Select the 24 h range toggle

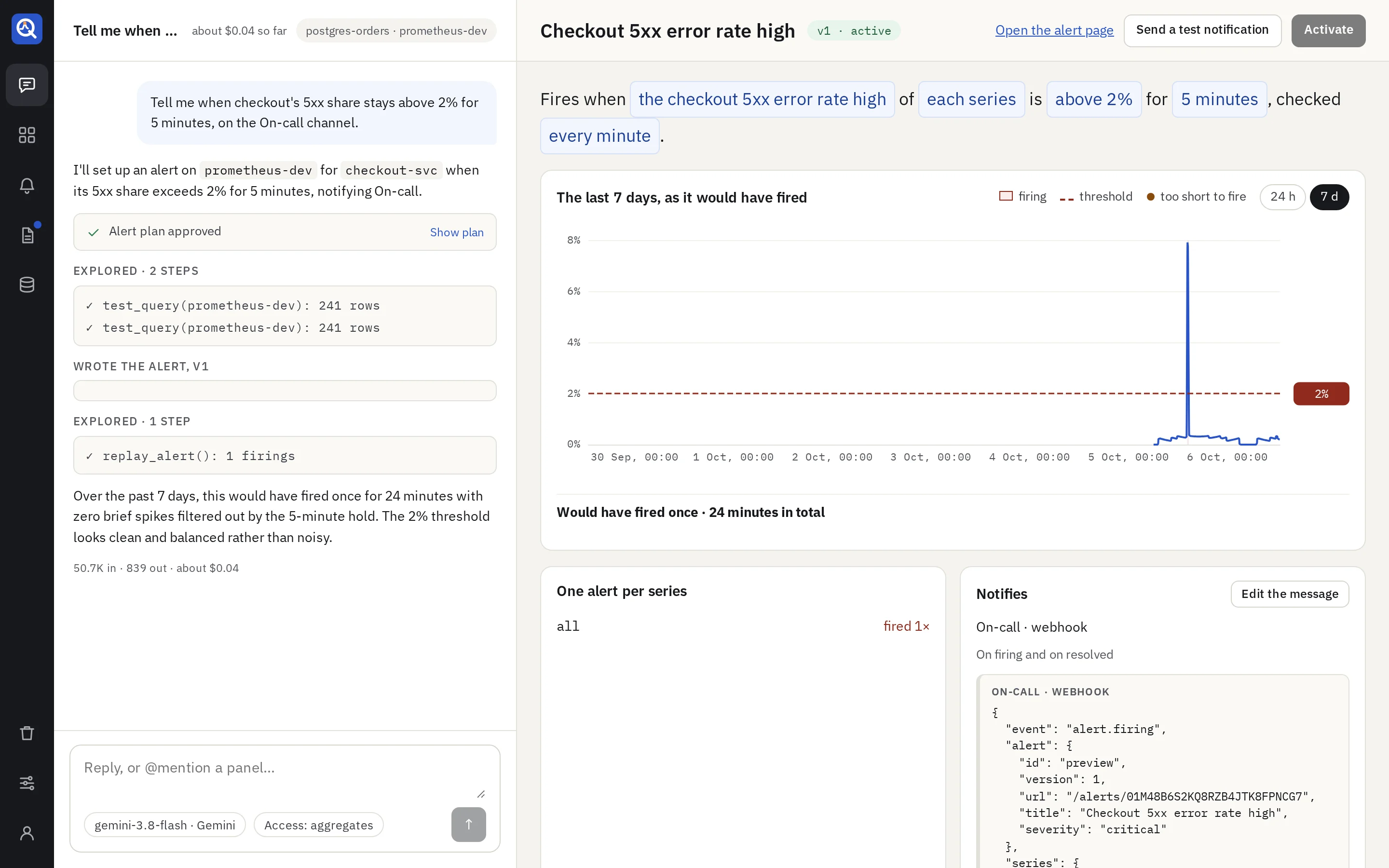(1282, 197)
